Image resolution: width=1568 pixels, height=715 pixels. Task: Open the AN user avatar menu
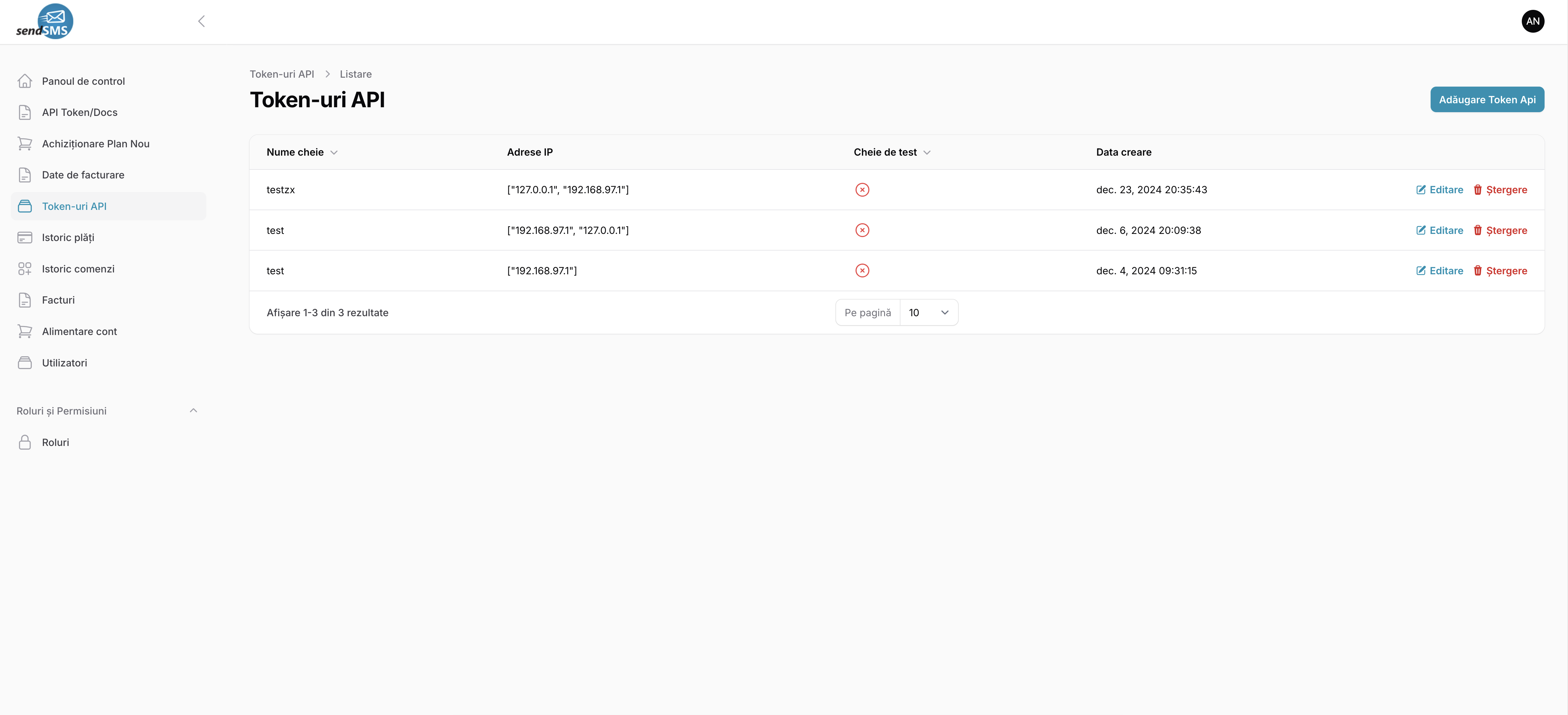coord(1533,21)
